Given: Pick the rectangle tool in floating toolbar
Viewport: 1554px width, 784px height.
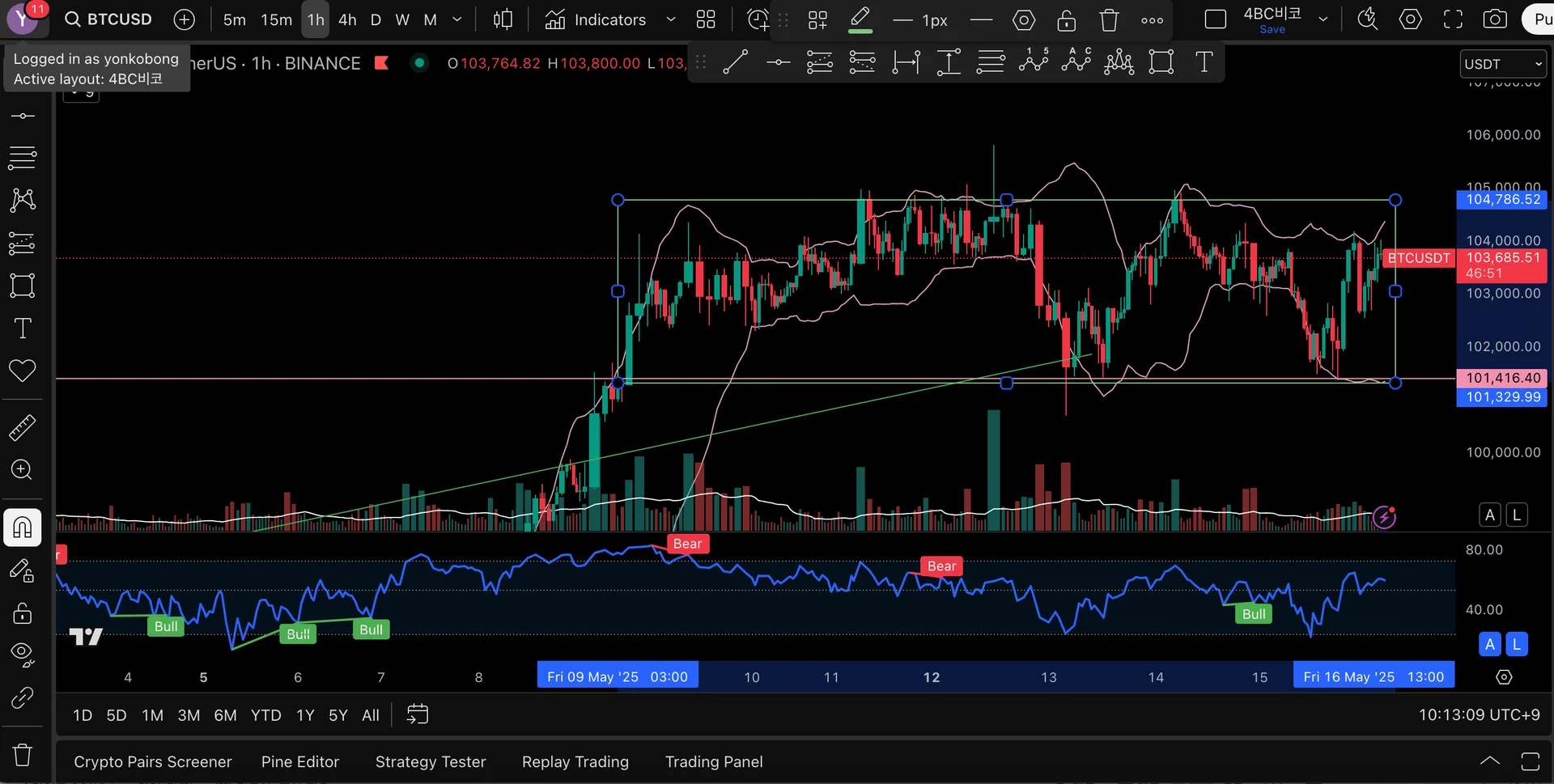Looking at the screenshot, I should [x=1161, y=62].
